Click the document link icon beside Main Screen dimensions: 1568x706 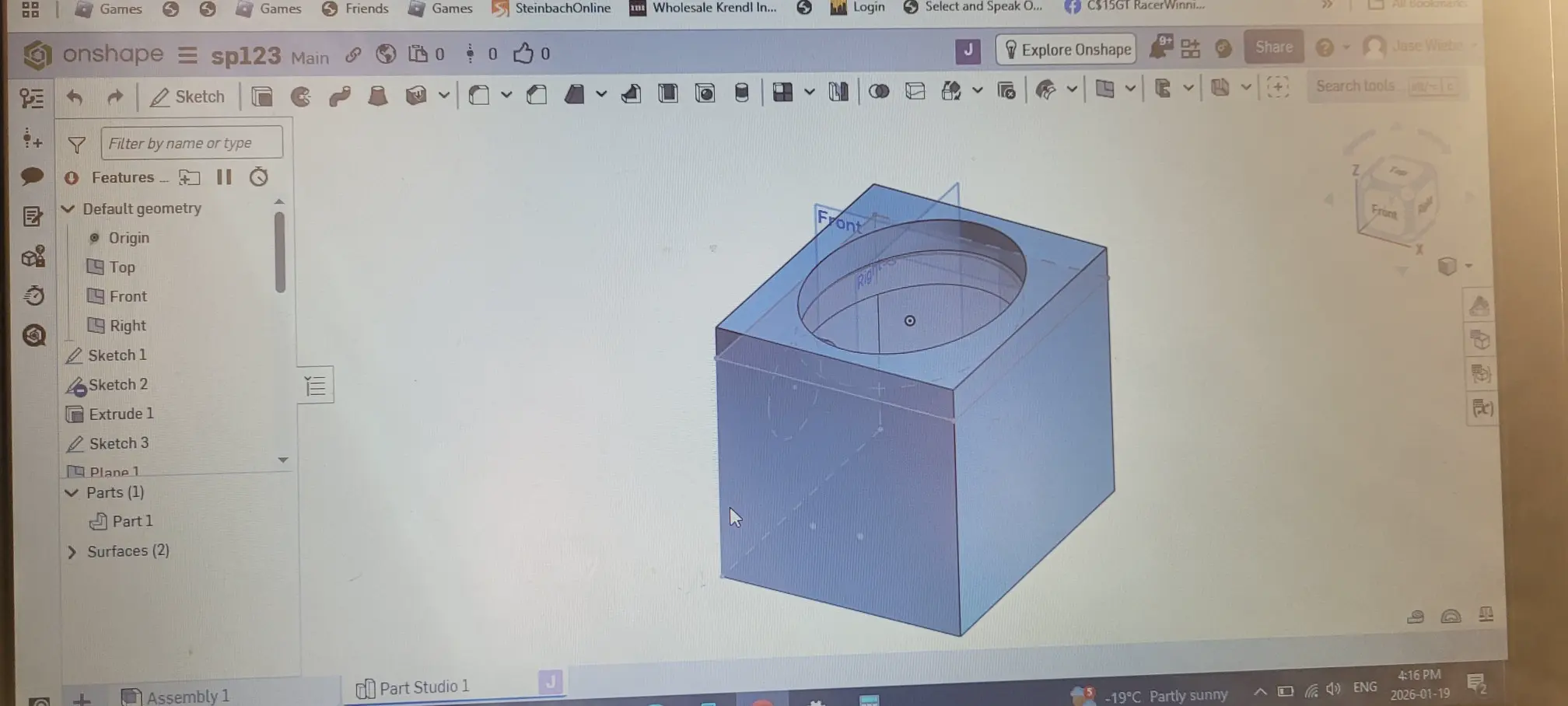point(353,54)
